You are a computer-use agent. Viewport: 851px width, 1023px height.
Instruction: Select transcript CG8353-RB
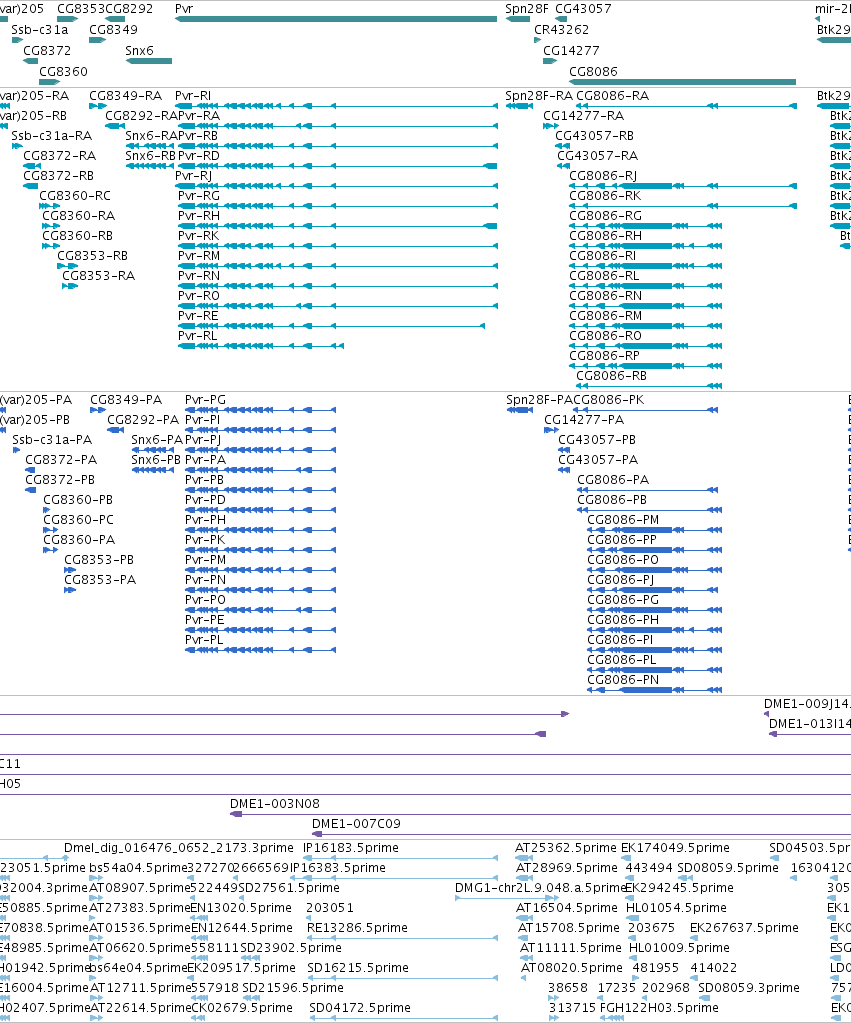pyautogui.click(x=93, y=256)
